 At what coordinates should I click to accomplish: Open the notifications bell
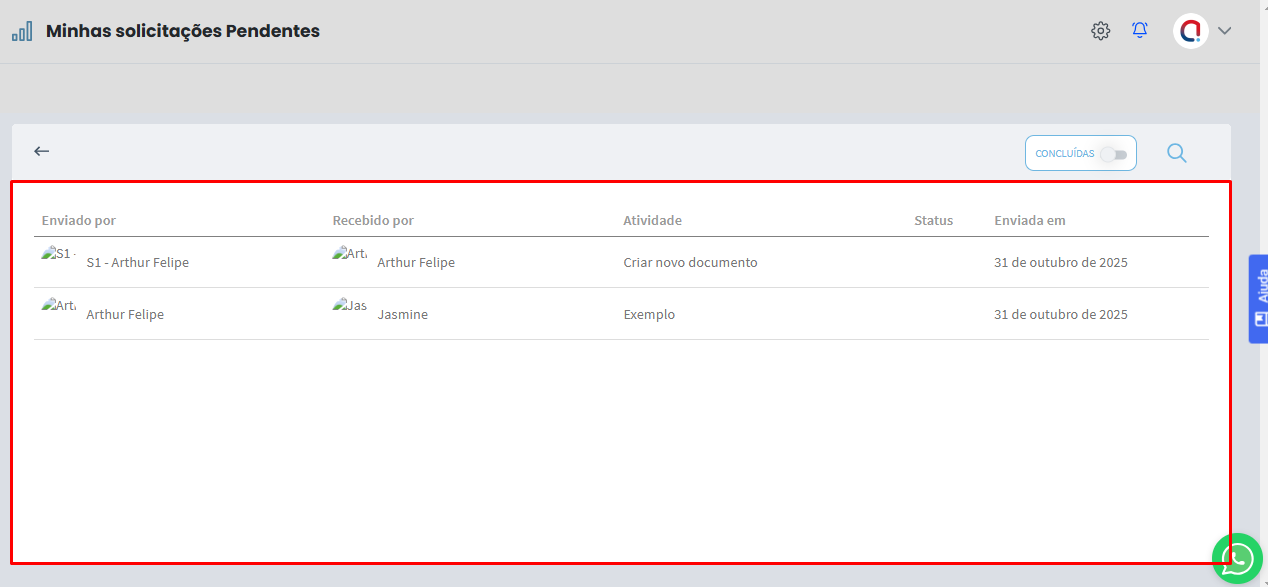[1140, 31]
